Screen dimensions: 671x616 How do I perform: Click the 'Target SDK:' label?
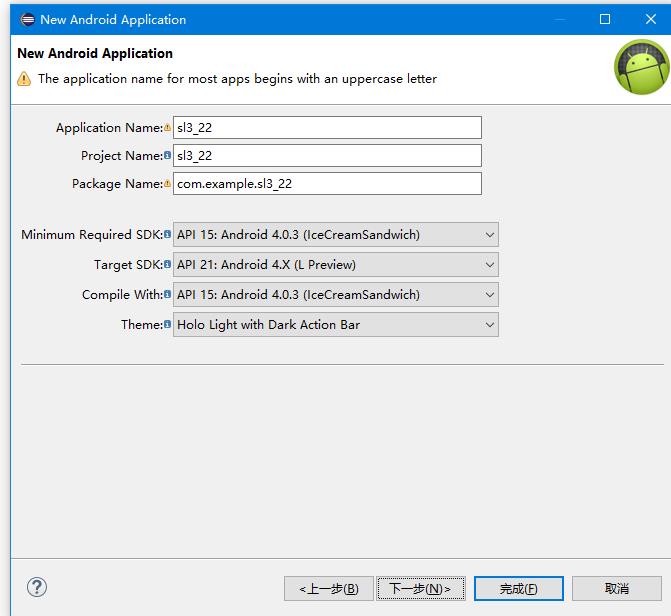pyautogui.click(x=128, y=265)
